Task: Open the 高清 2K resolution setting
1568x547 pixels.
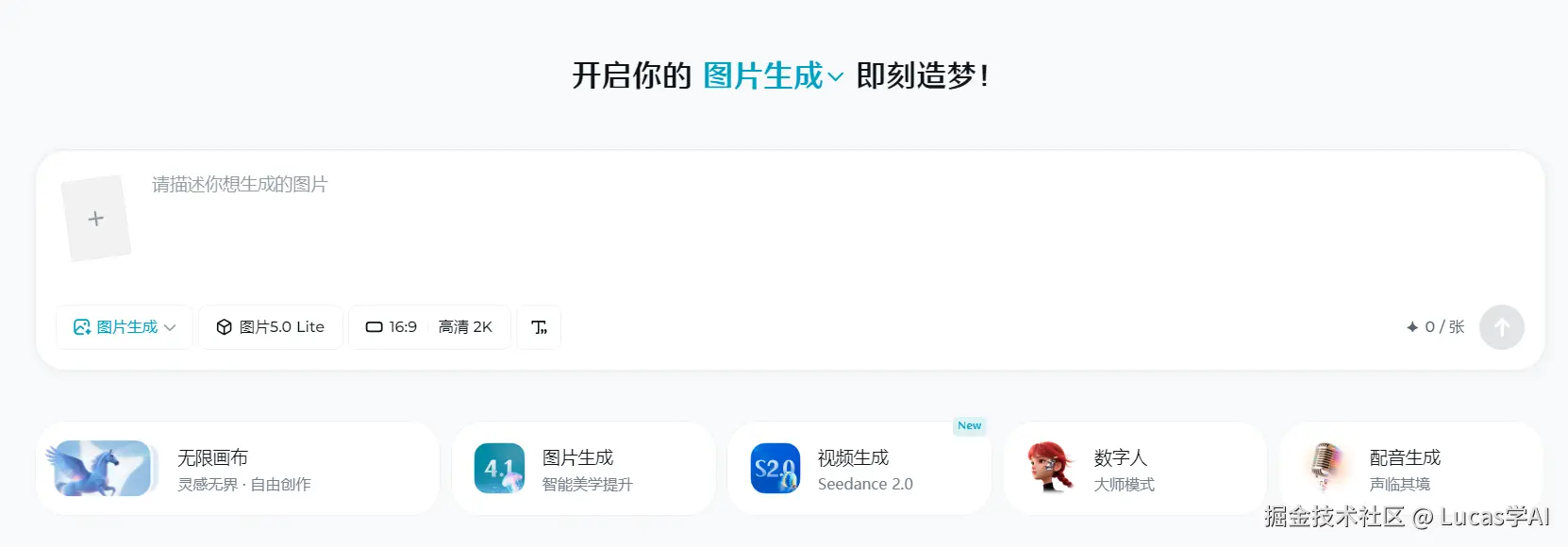Action: pyautogui.click(x=465, y=327)
